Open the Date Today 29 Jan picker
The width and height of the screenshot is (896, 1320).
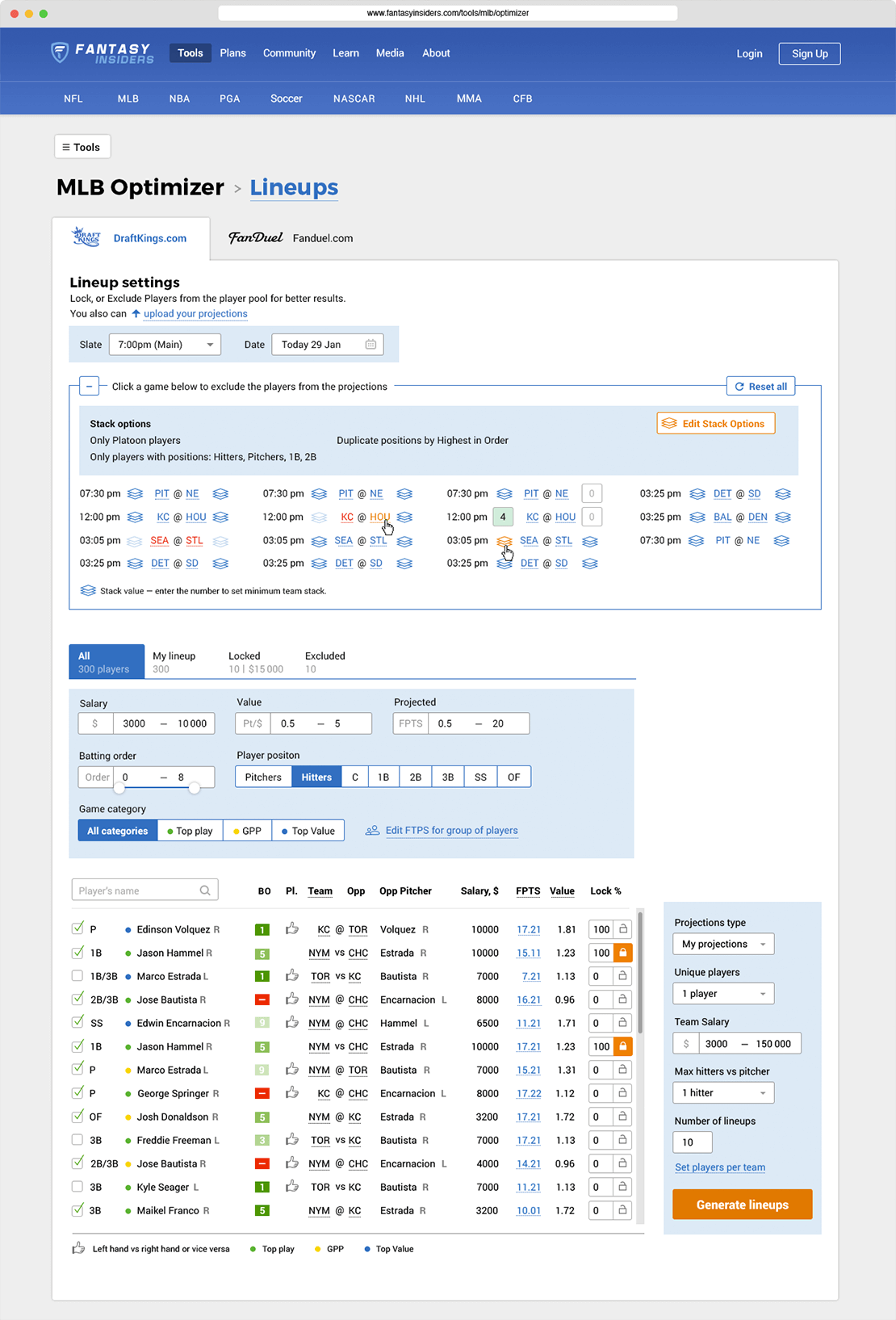(x=328, y=345)
